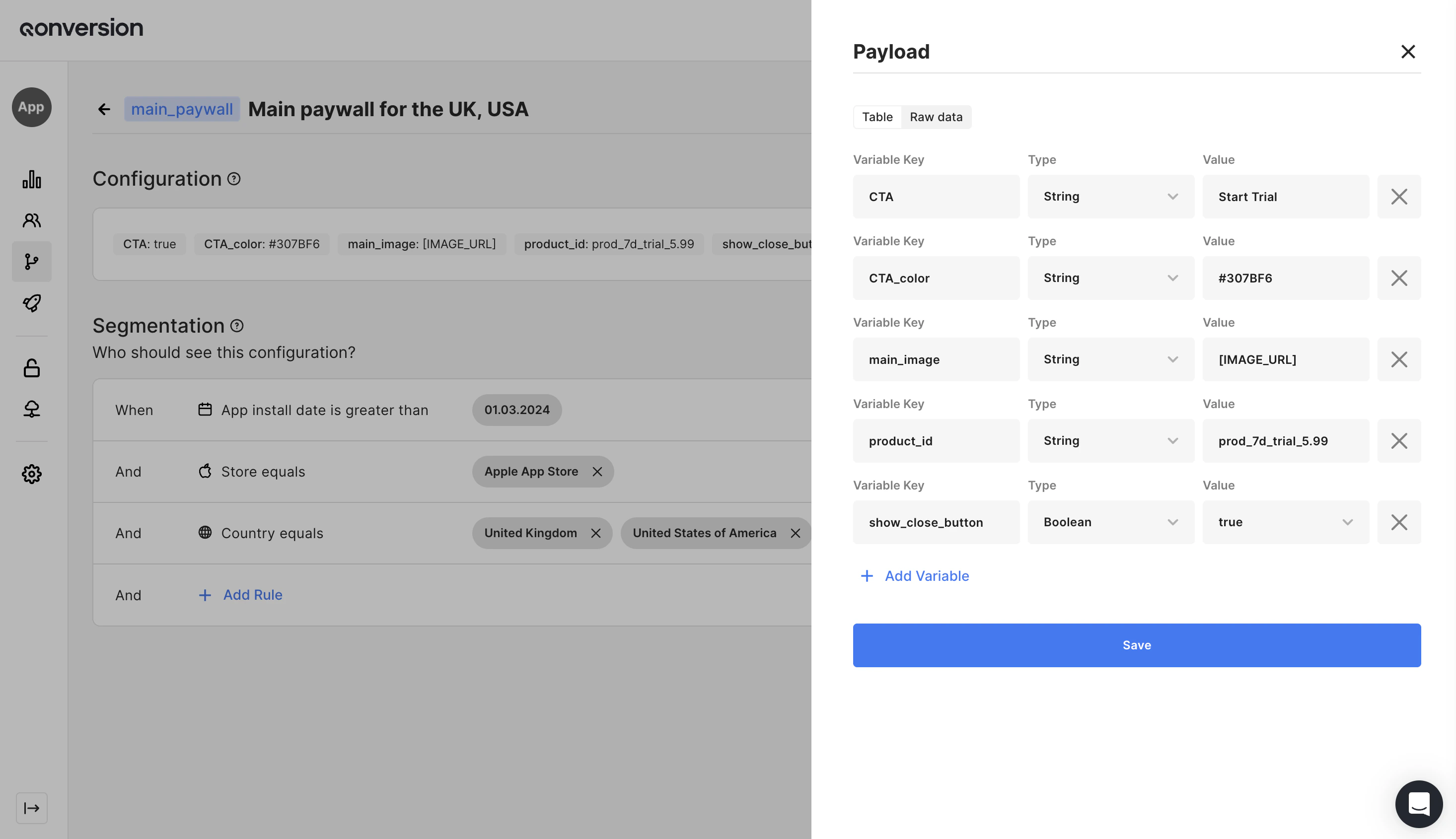1456x839 pixels.
Task: Switch to the Raw data tab
Action: 936,117
